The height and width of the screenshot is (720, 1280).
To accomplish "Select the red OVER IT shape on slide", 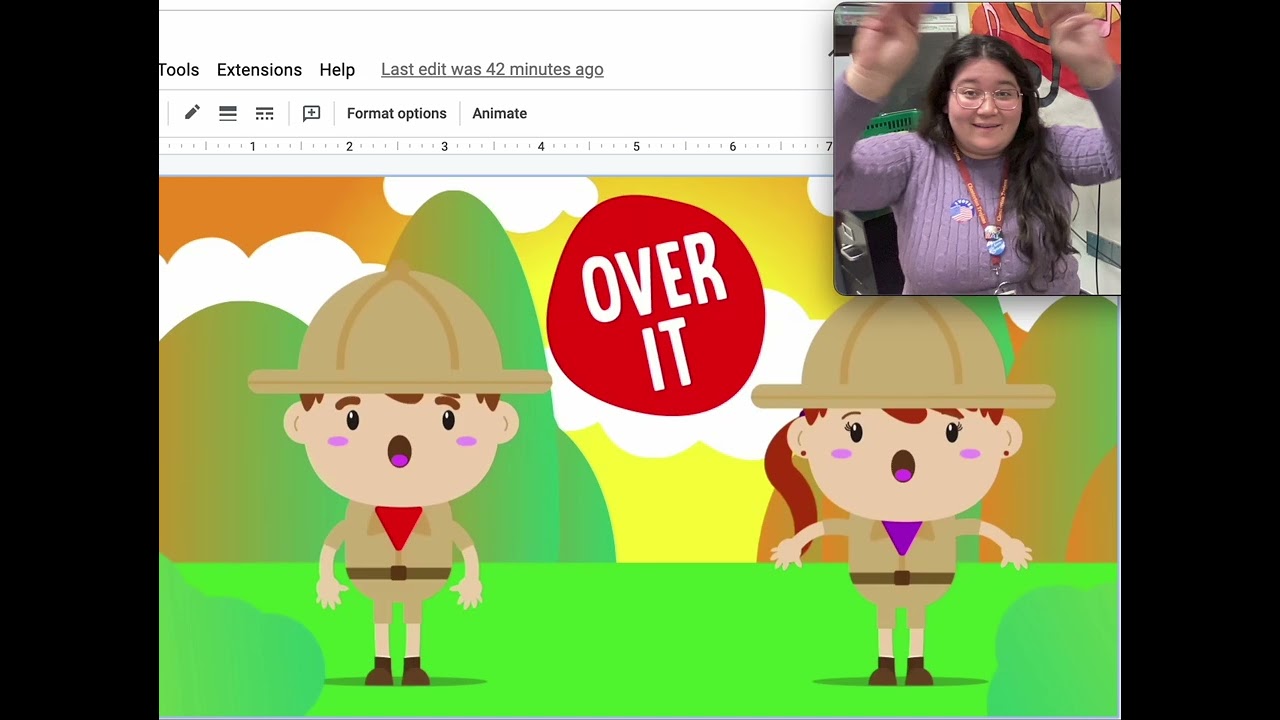I will tap(655, 305).
